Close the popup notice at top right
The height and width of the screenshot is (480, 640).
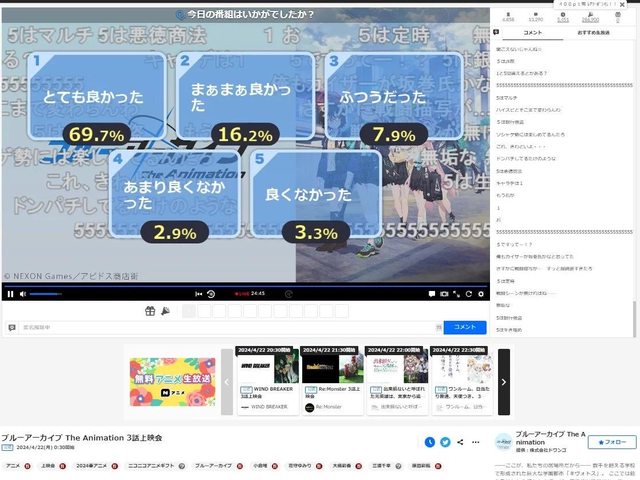[622, 4]
